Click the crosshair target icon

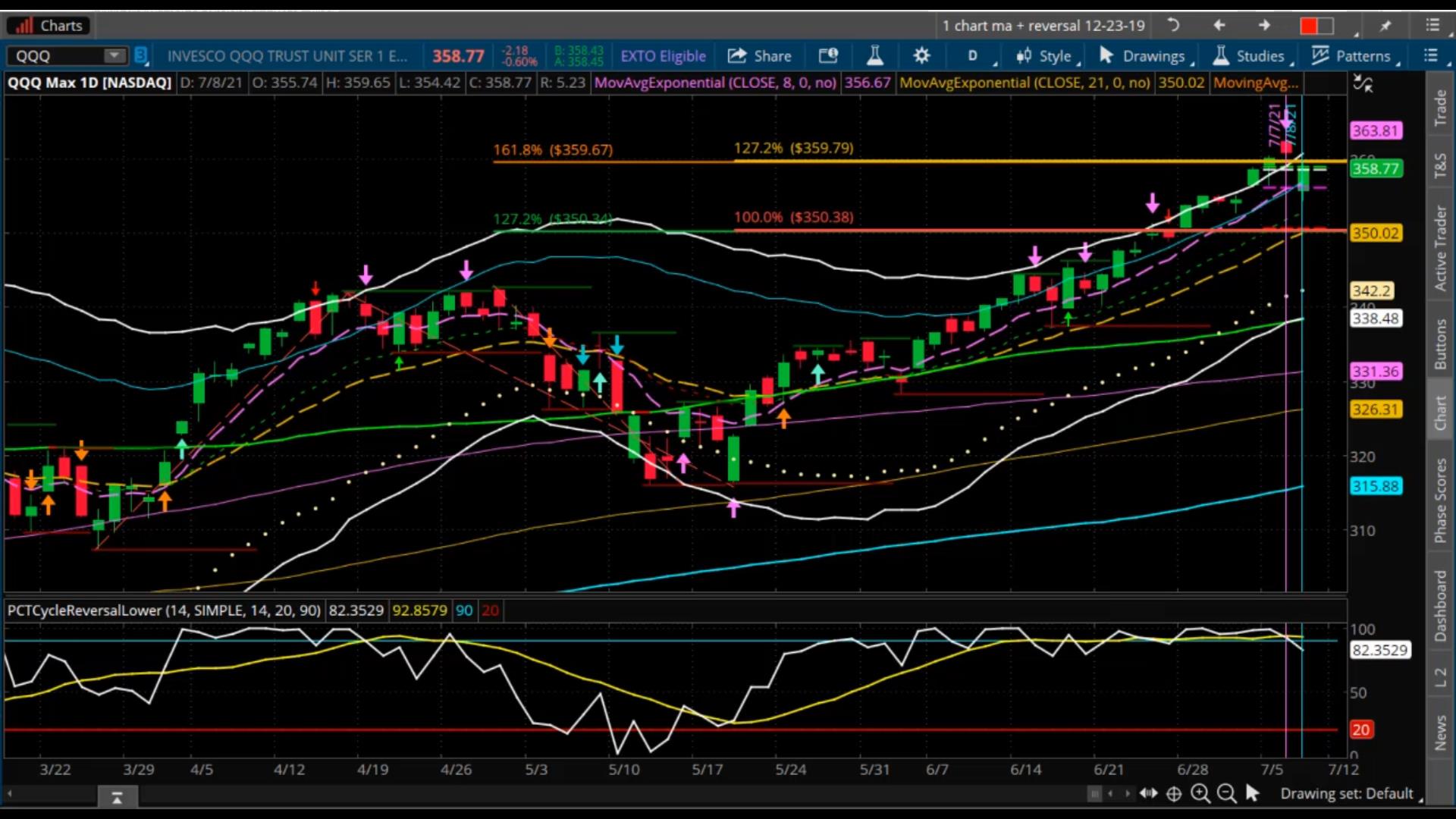[x=1174, y=794]
